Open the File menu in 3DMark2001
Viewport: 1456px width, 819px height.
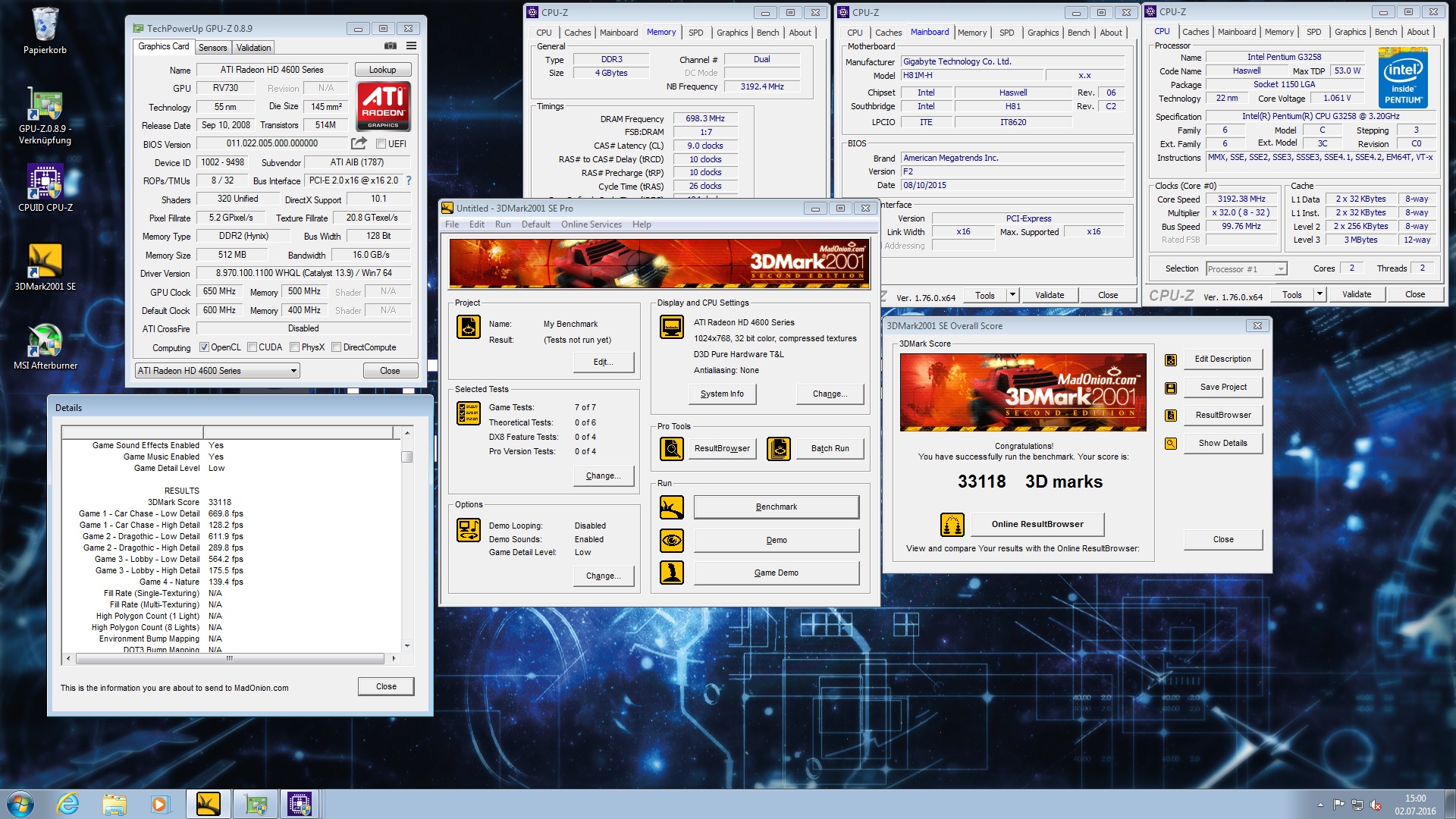452,224
